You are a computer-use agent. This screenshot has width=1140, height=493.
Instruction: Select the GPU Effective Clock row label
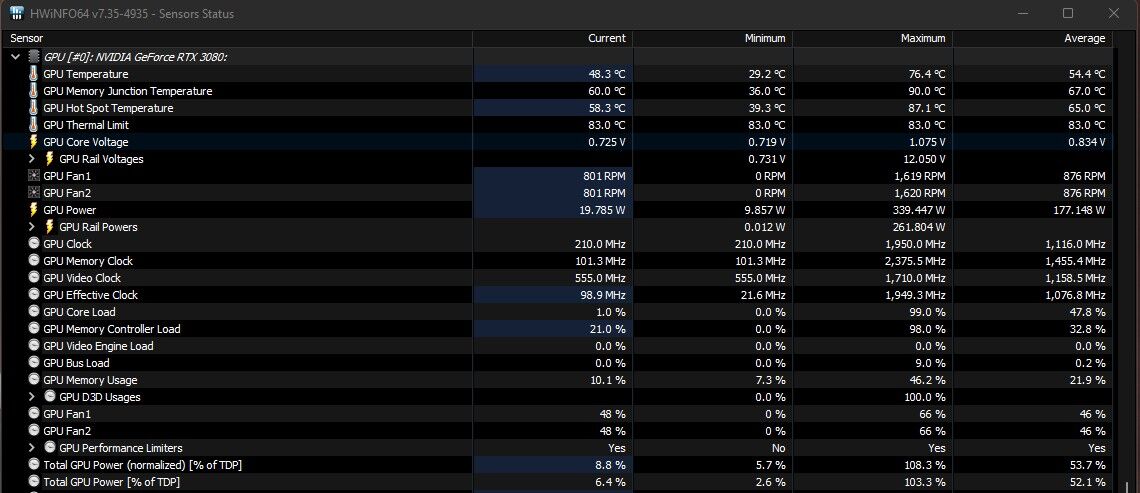tap(90, 294)
